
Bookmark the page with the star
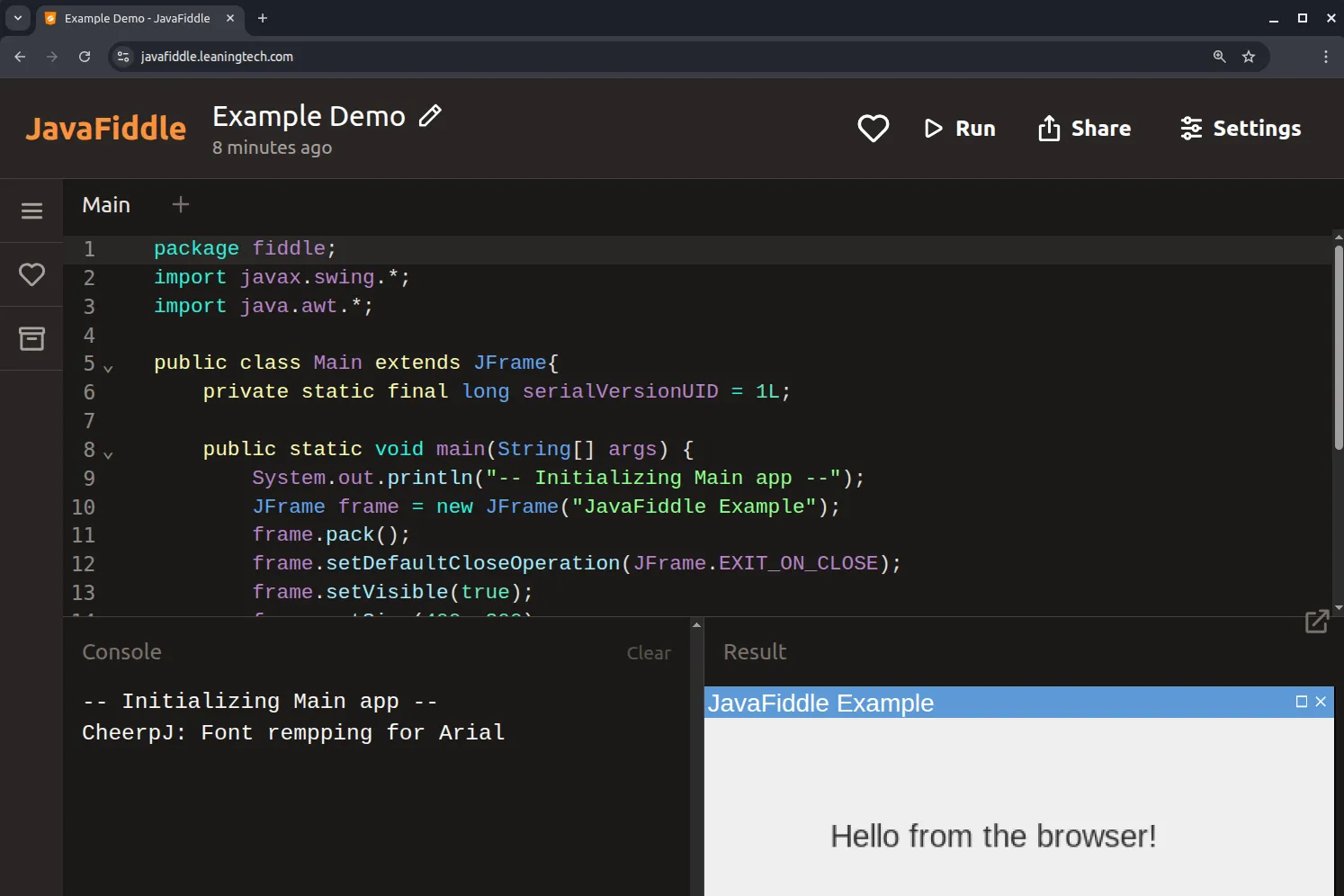coord(1248,57)
